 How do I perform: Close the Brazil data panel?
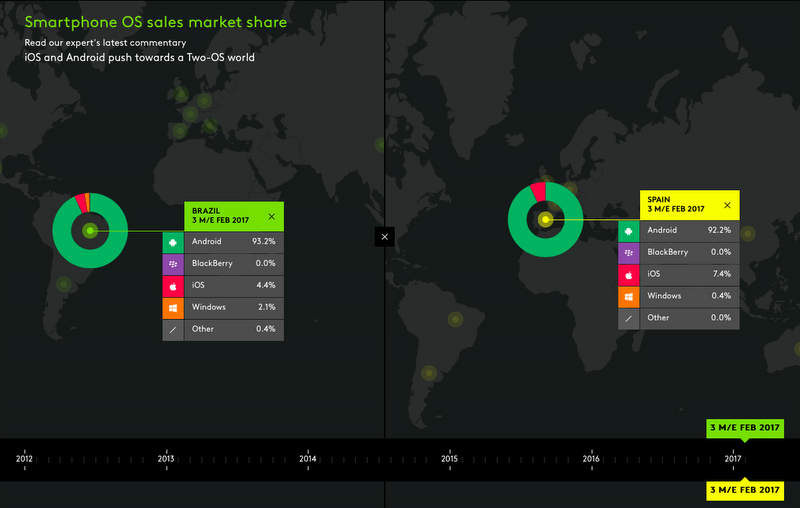click(x=271, y=217)
